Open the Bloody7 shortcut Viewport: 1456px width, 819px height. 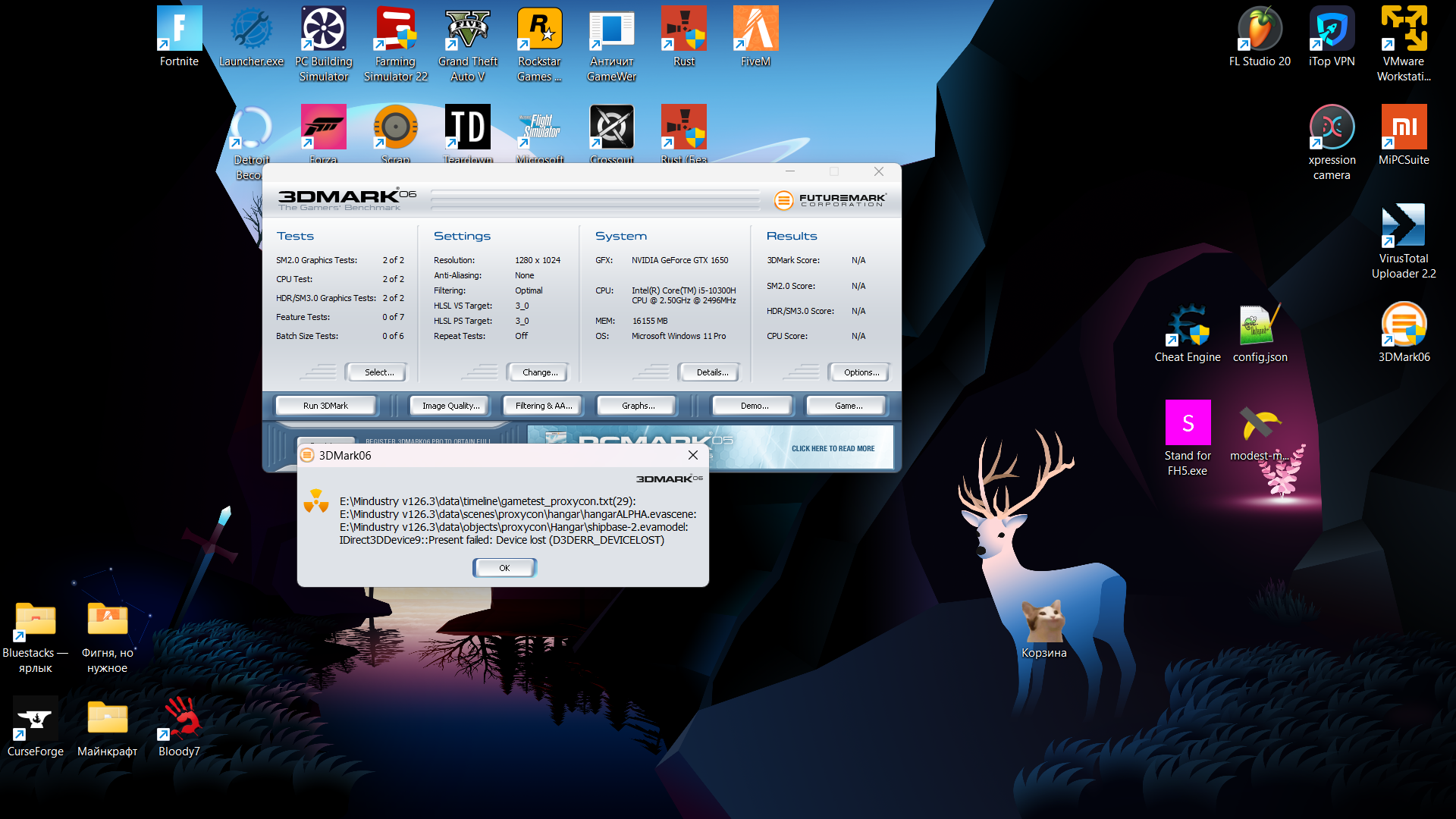[179, 727]
